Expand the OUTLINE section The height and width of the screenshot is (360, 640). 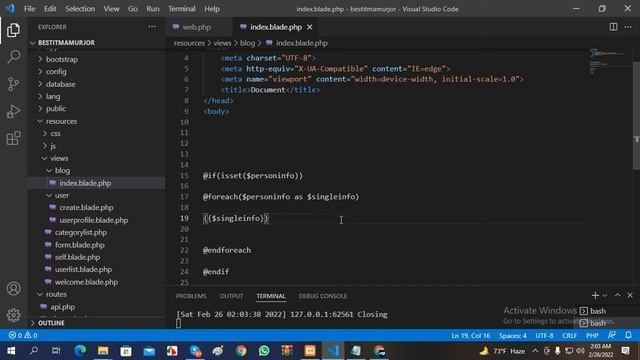point(51,323)
